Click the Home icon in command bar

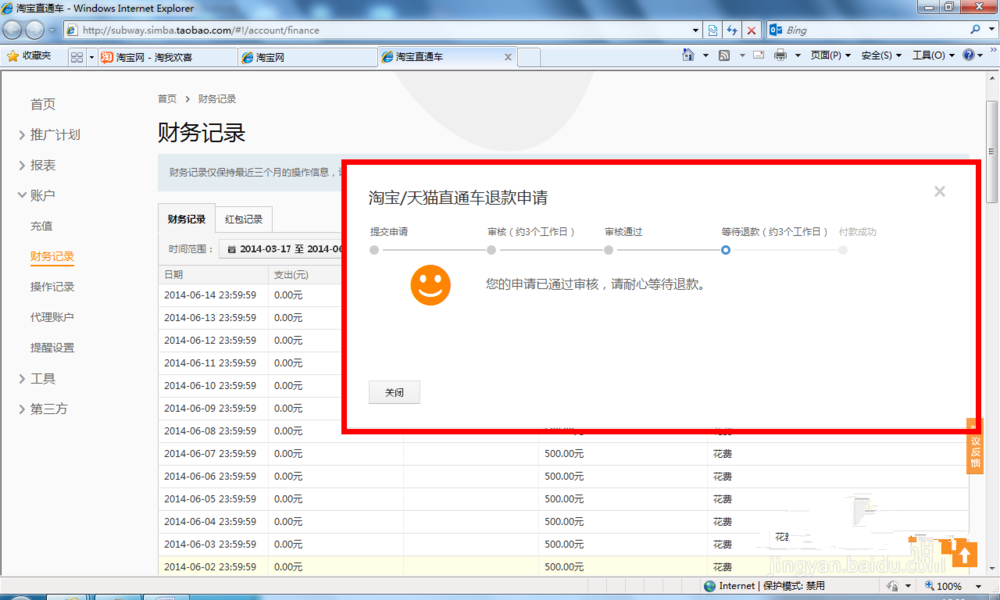(x=688, y=55)
